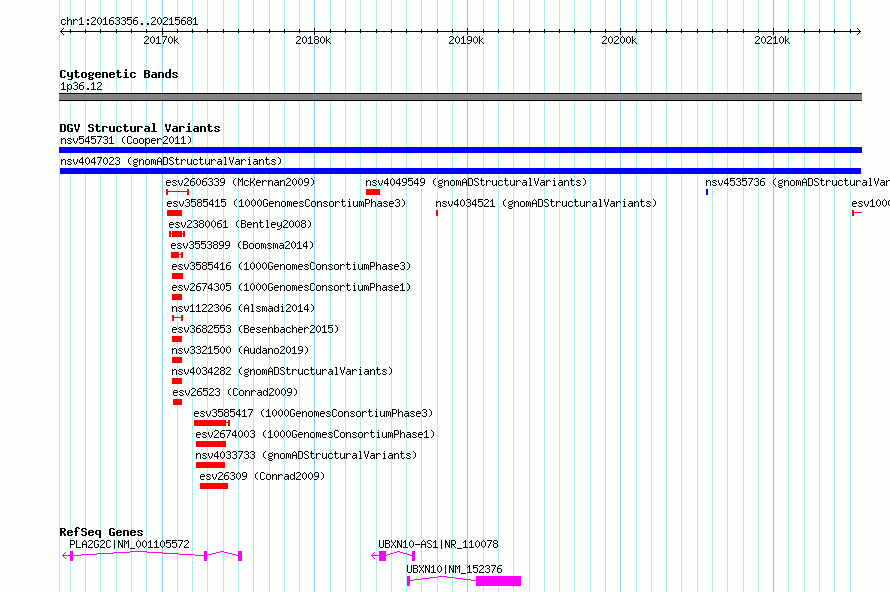Click red bar under esv2674305
This screenshot has width=890, height=592.
[x=177, y=297]
